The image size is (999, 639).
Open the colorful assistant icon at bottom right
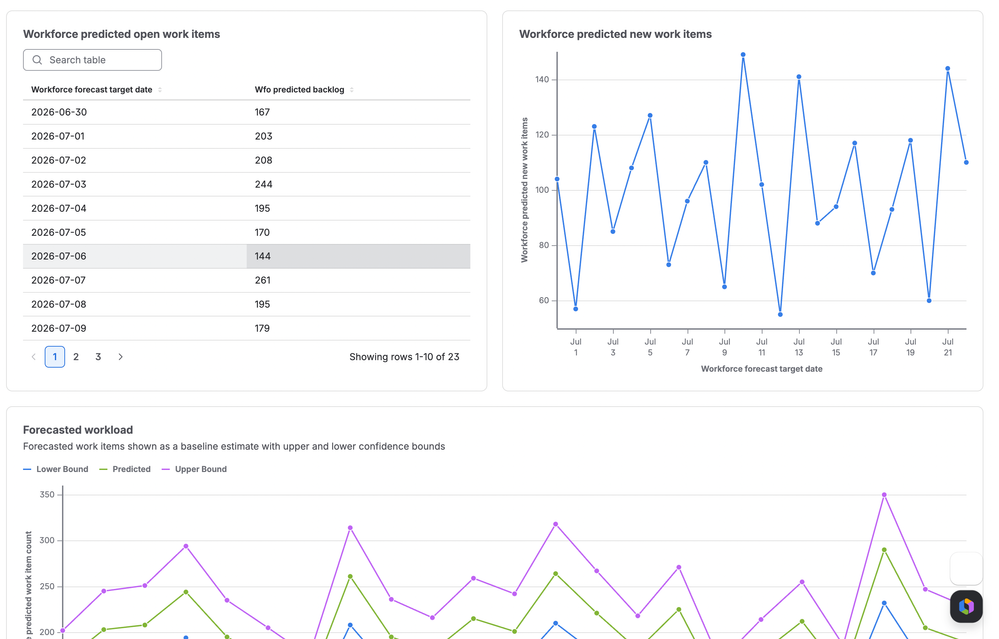[x=966, y=606]
